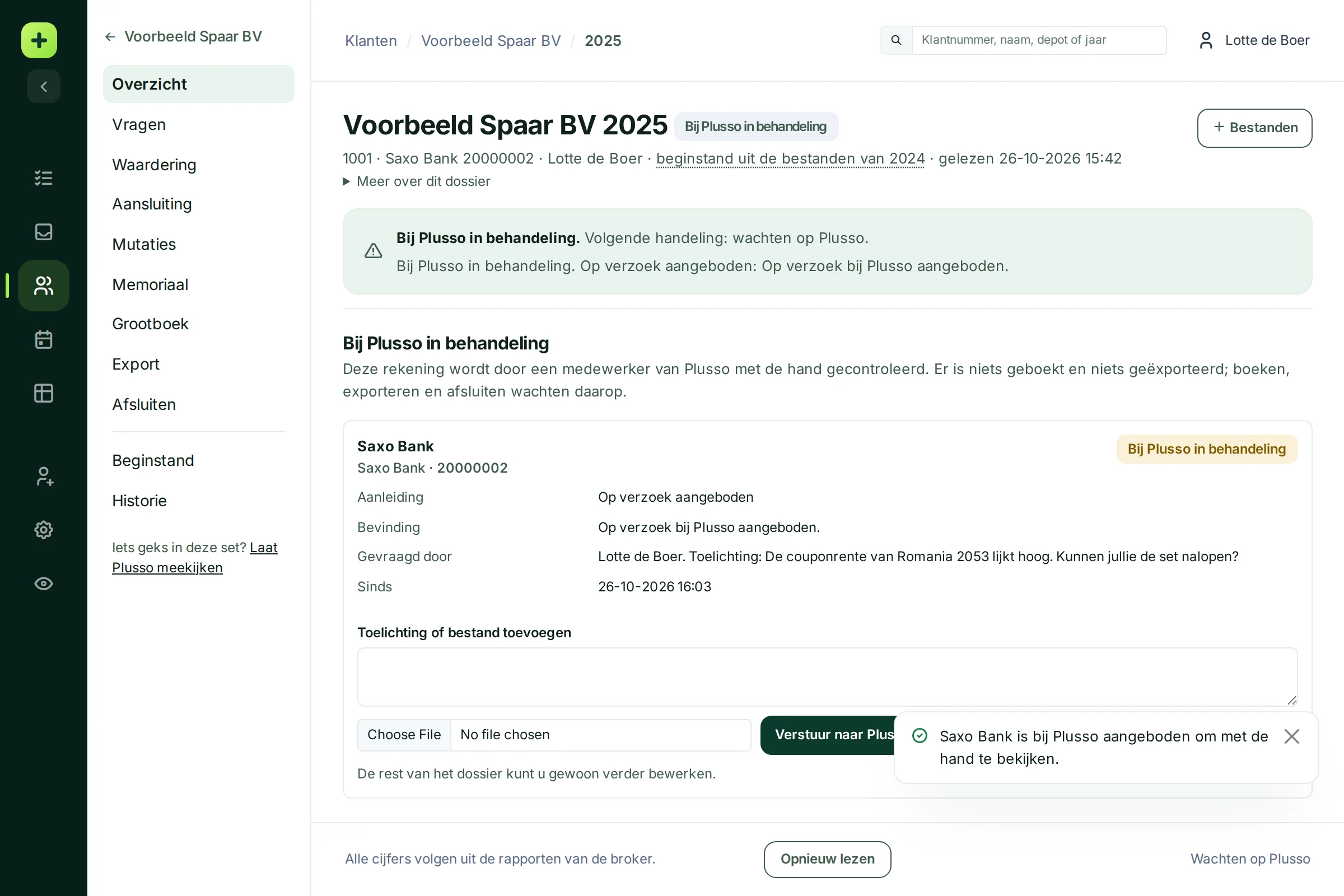Open the Overzicht menu item
This screenshot has width=1344, height=896.
198,84
